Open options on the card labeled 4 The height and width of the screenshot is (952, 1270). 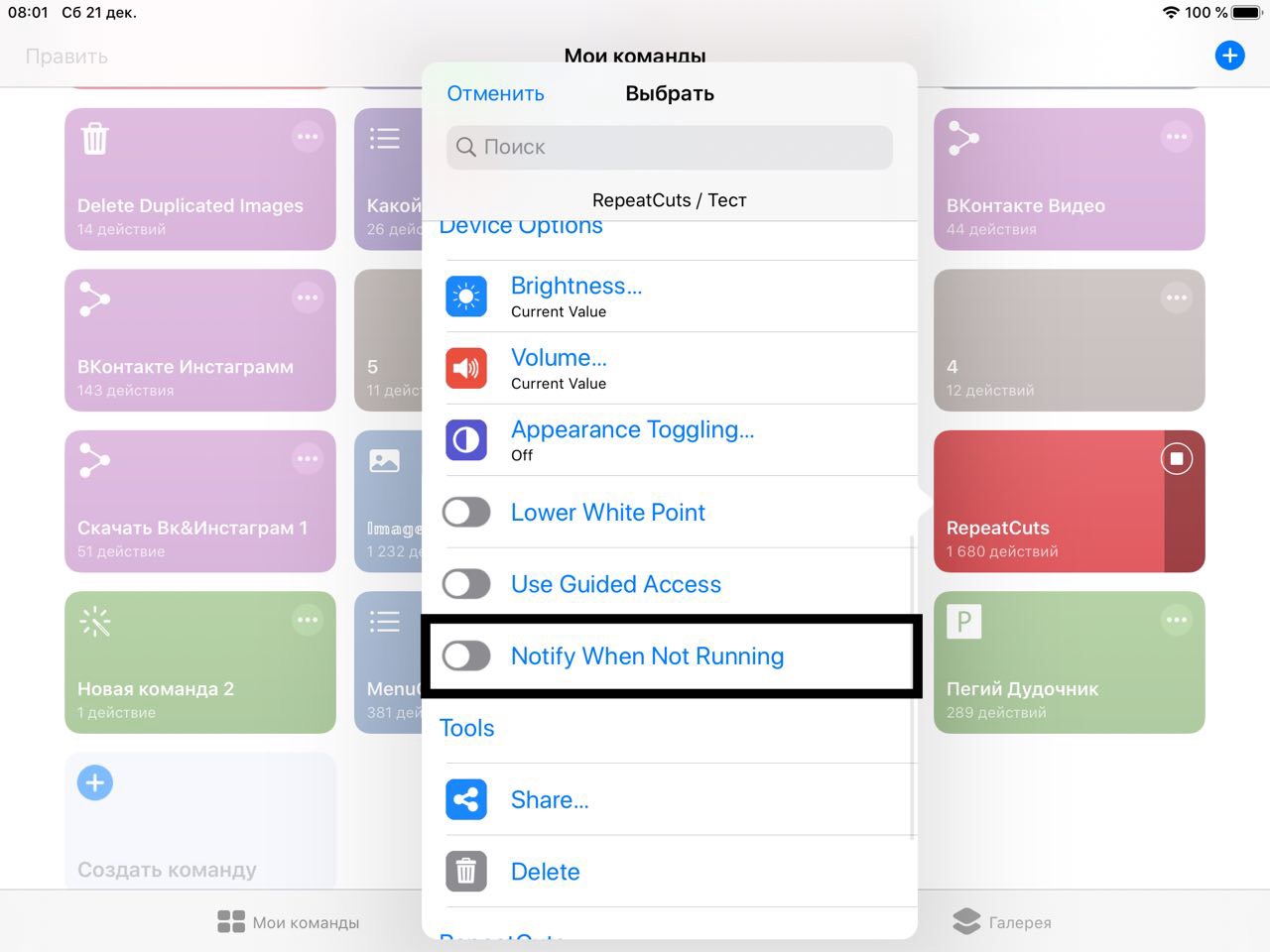[x=1177, y=297]
